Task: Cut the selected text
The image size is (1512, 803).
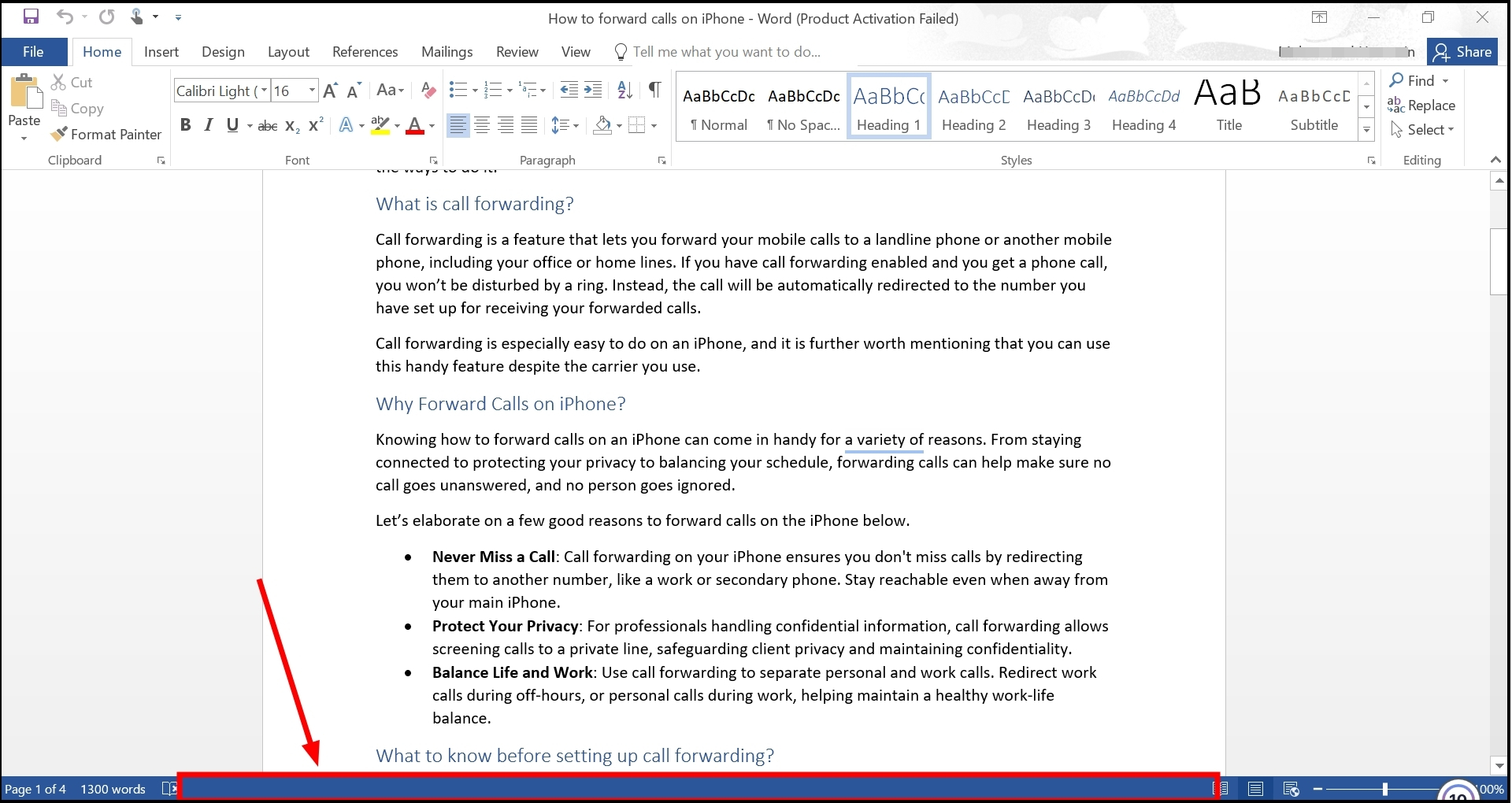Action: tap(72, 82)
